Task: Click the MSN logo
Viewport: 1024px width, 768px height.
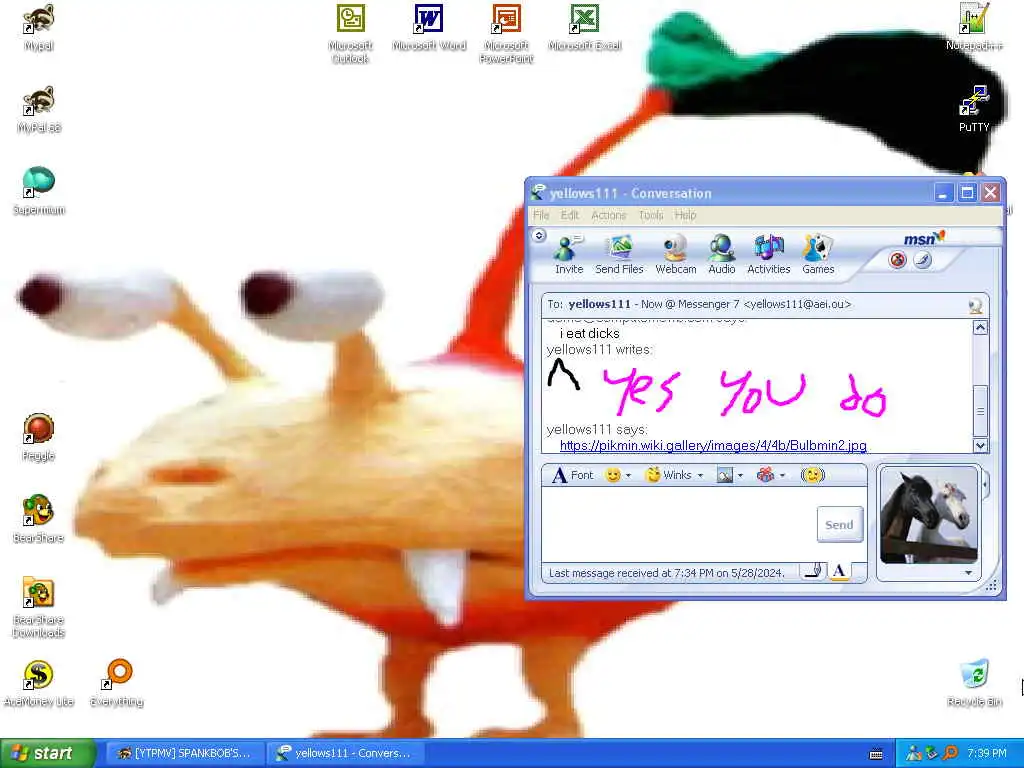Action: pyautogui.click(x=923, y=238)
